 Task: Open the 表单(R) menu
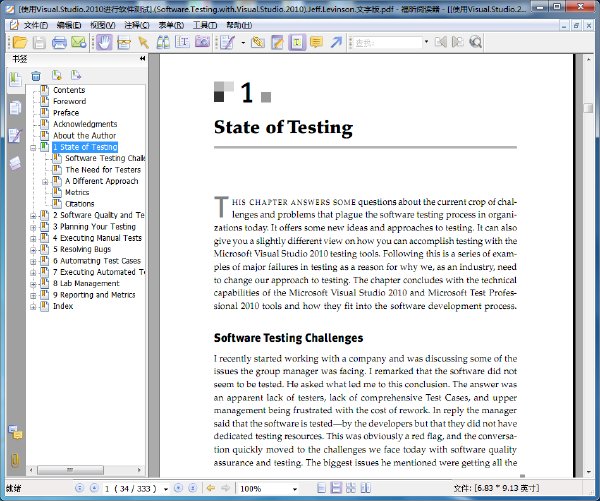[x=171, y=25]
